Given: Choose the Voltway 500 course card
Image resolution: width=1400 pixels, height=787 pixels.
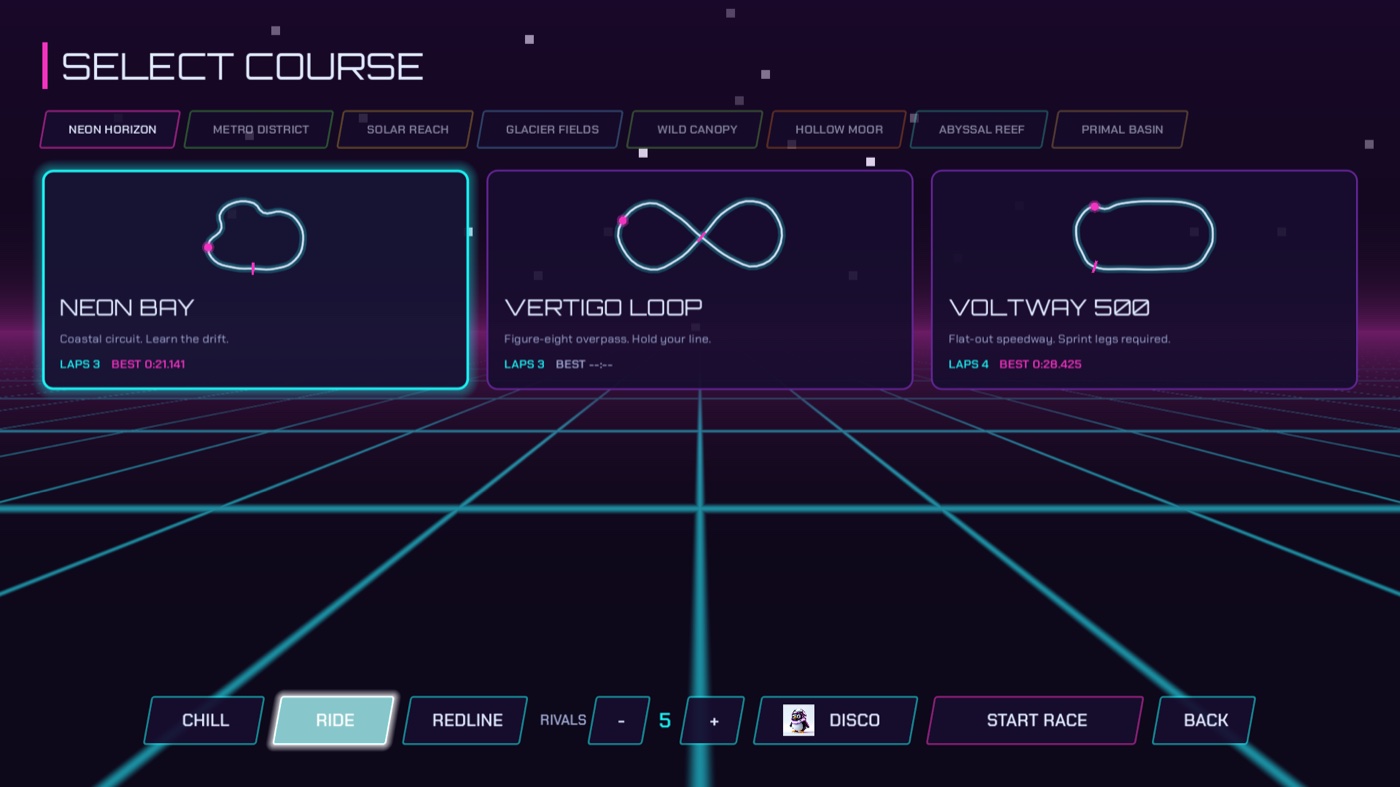Looking at the screenshot, I should tap(1144, 279).
